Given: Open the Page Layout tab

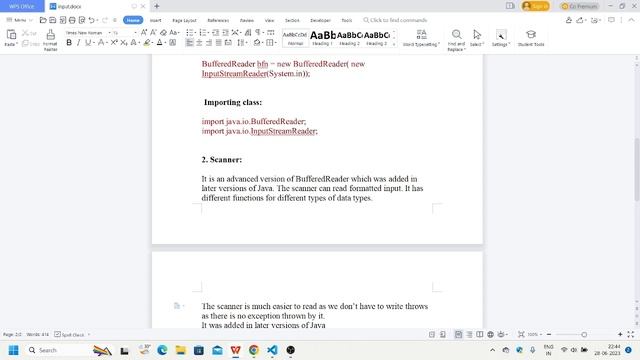Looking at the screenshot, I should click(x=184, y=20).
